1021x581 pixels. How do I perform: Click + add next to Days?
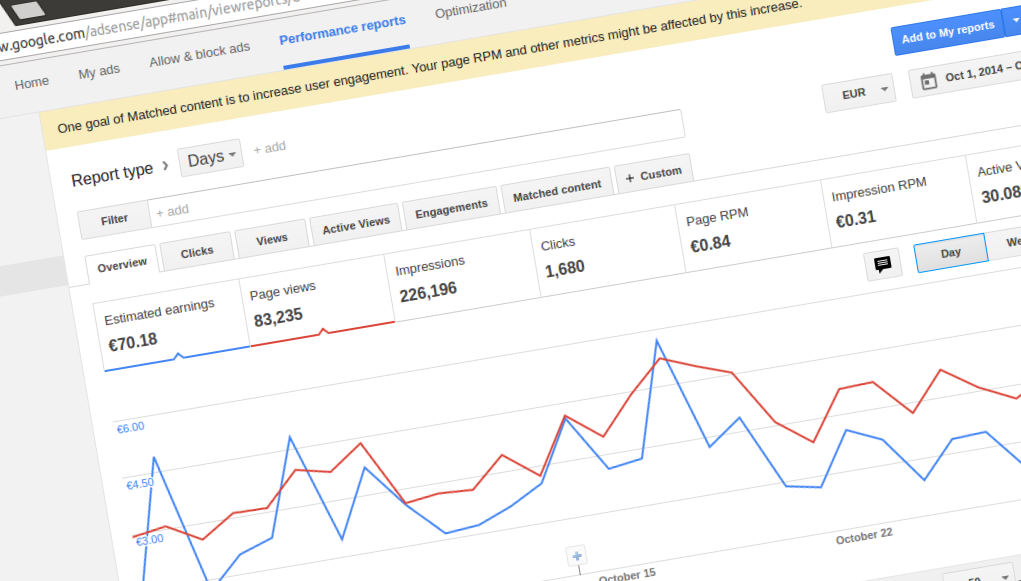[270, 148]
